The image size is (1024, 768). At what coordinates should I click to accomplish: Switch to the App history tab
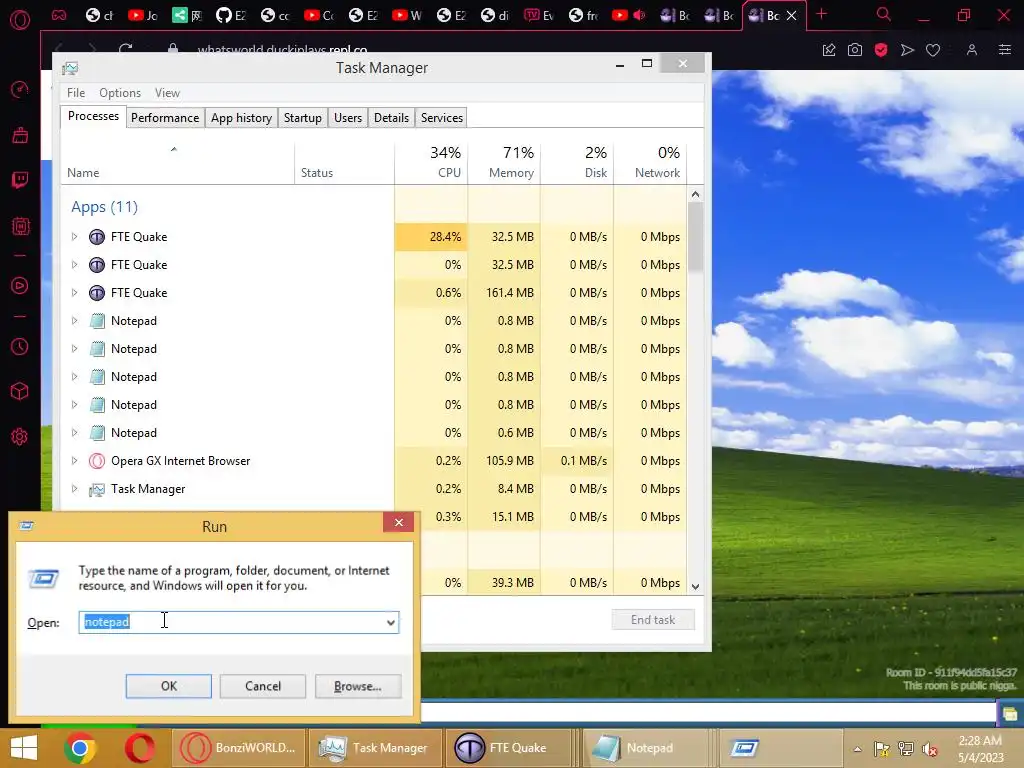pyautogui.click(x=241, y=118)
